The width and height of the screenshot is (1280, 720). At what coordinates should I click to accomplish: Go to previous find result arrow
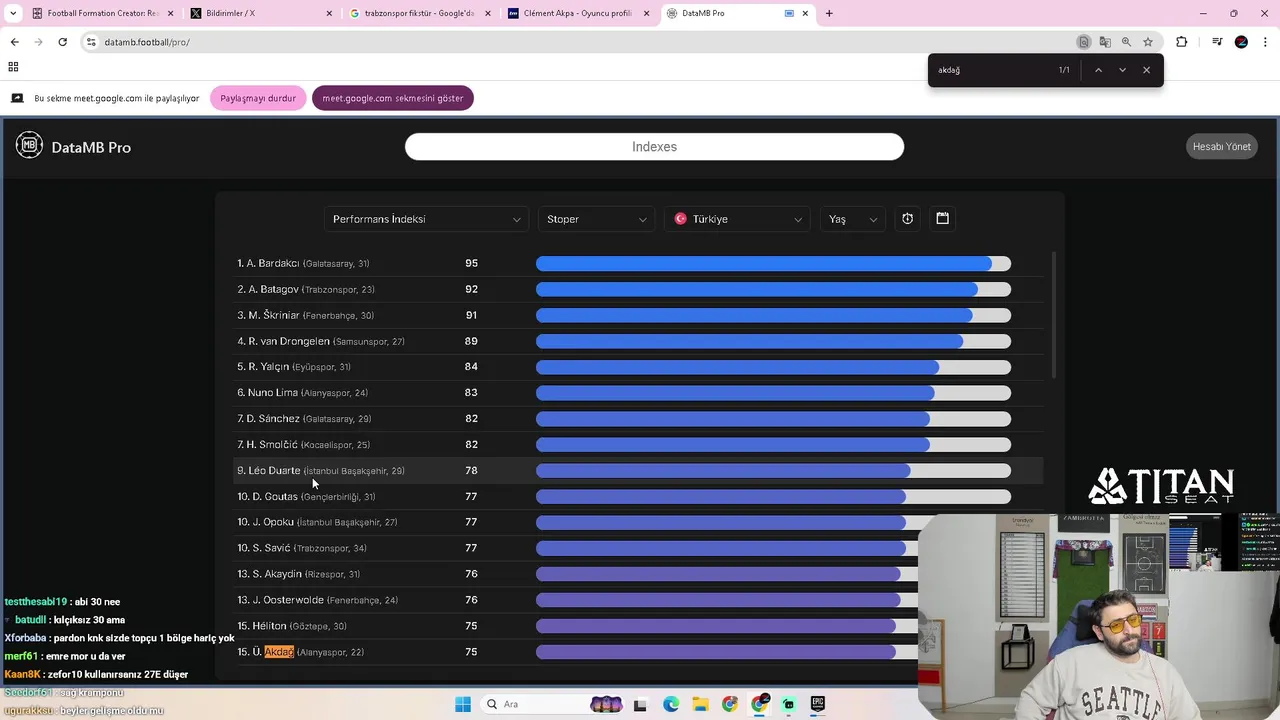pyautogui.click(x=1098, y=70)
